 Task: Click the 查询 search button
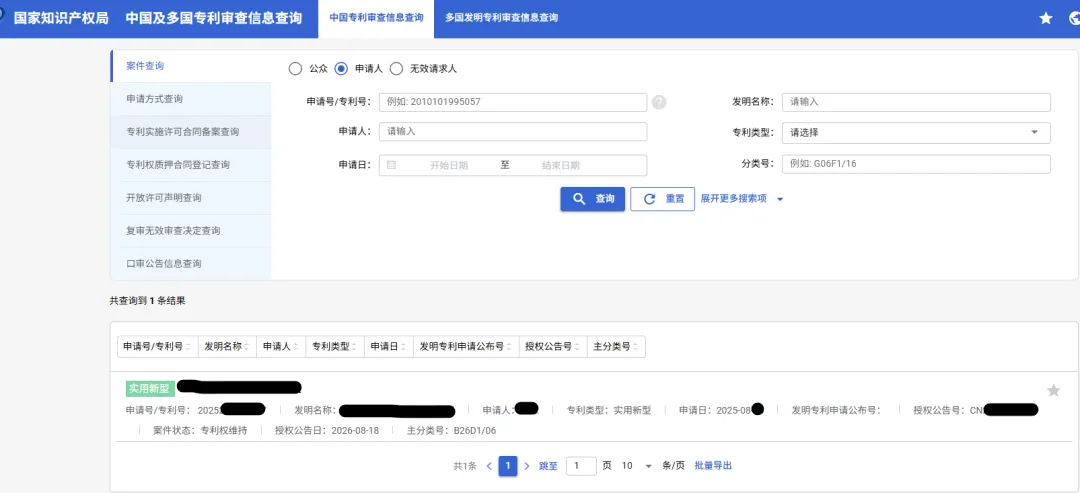[592, 199]
